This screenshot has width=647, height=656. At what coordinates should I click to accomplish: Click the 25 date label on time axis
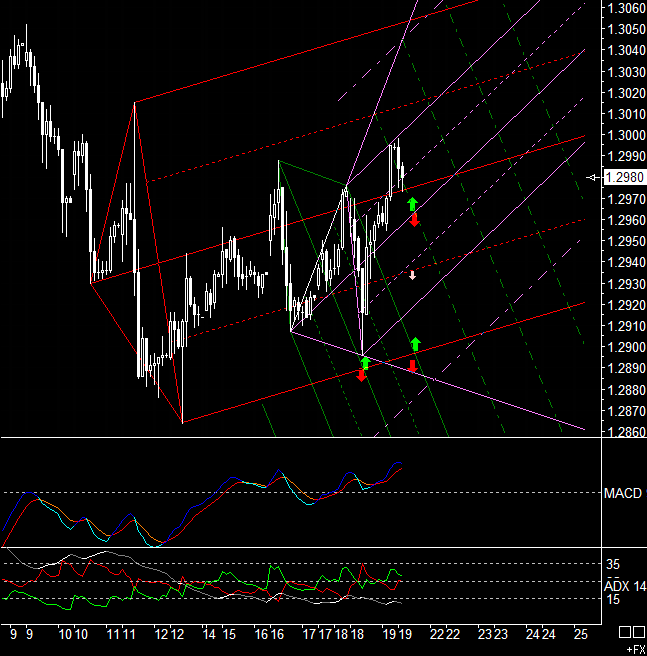tap(580, 634)
